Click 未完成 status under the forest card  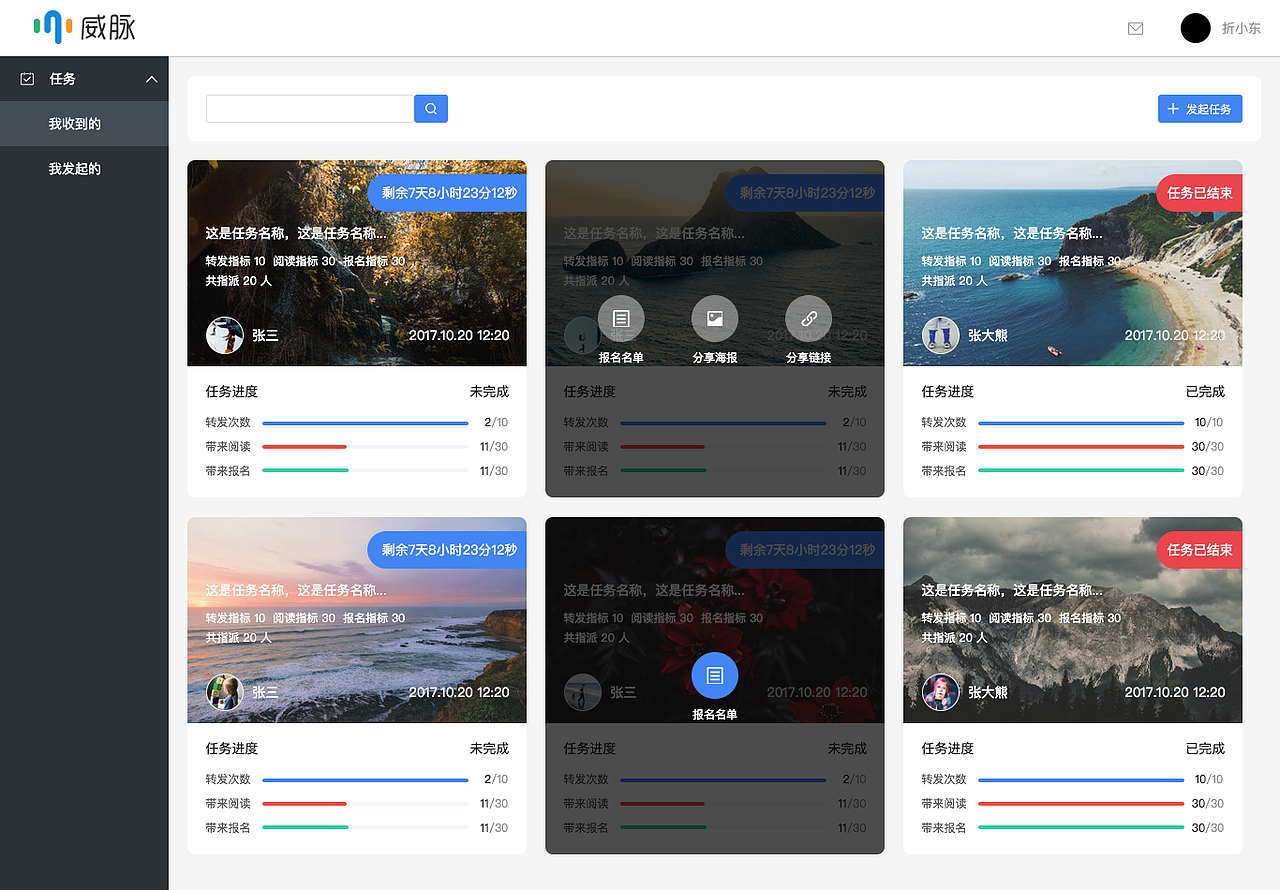[490, 392]
